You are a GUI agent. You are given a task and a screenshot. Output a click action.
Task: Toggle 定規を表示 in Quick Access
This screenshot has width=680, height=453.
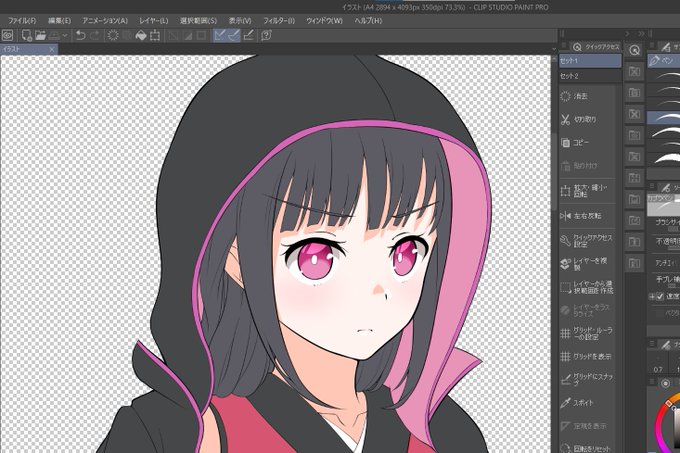587,426
